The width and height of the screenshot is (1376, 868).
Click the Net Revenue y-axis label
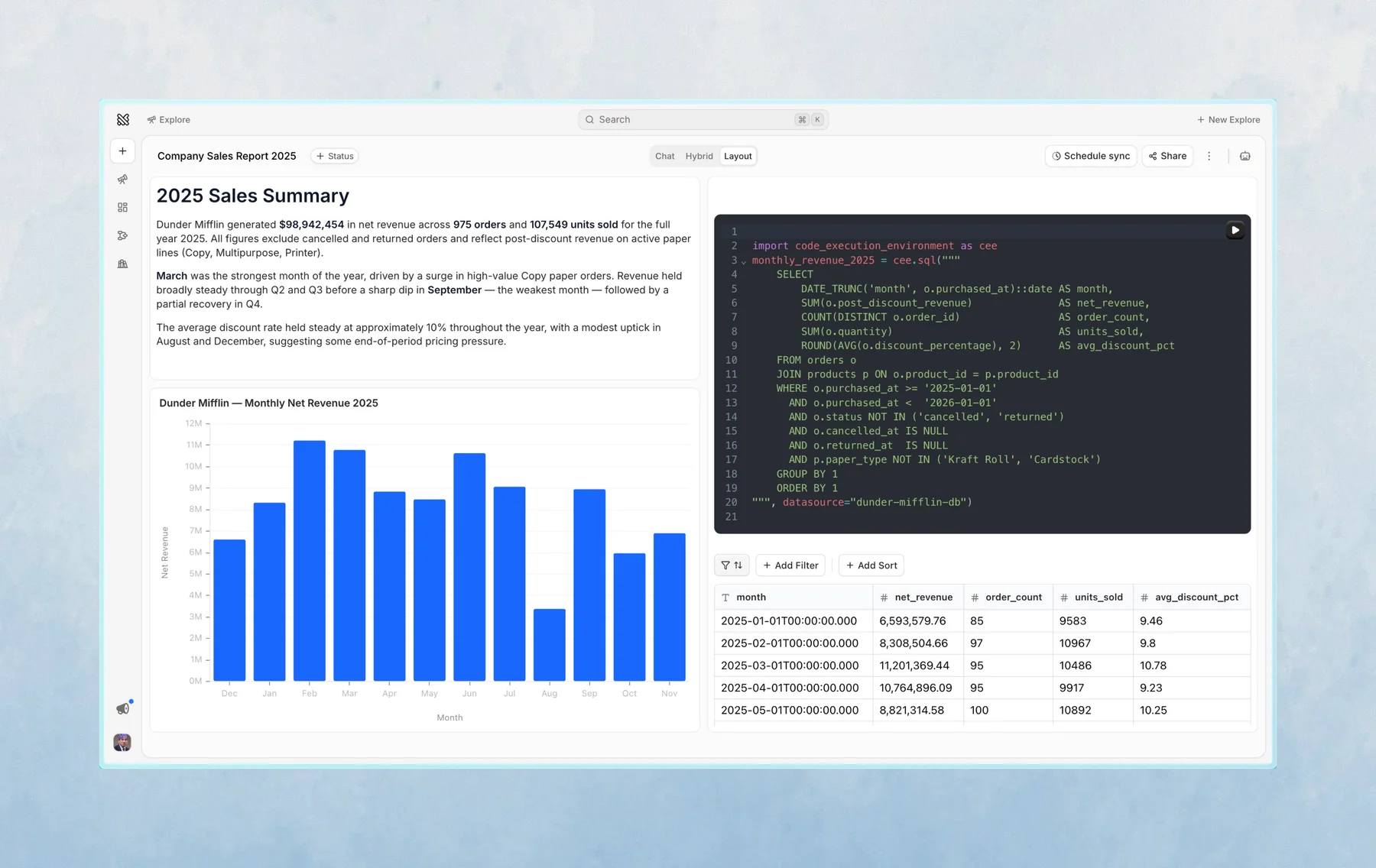[x=165, y=552]
